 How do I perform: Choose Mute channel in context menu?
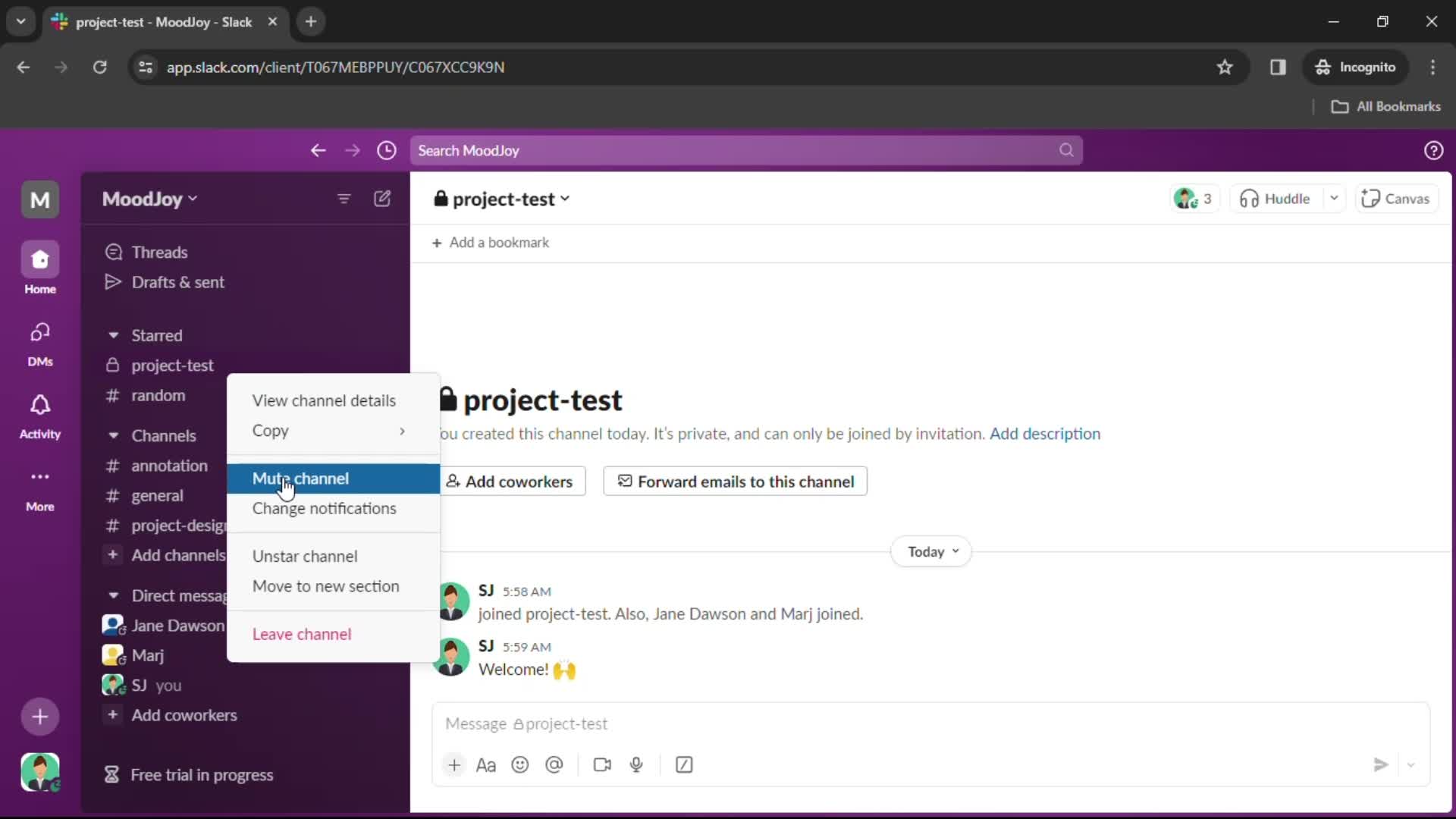tap(333, 479)
